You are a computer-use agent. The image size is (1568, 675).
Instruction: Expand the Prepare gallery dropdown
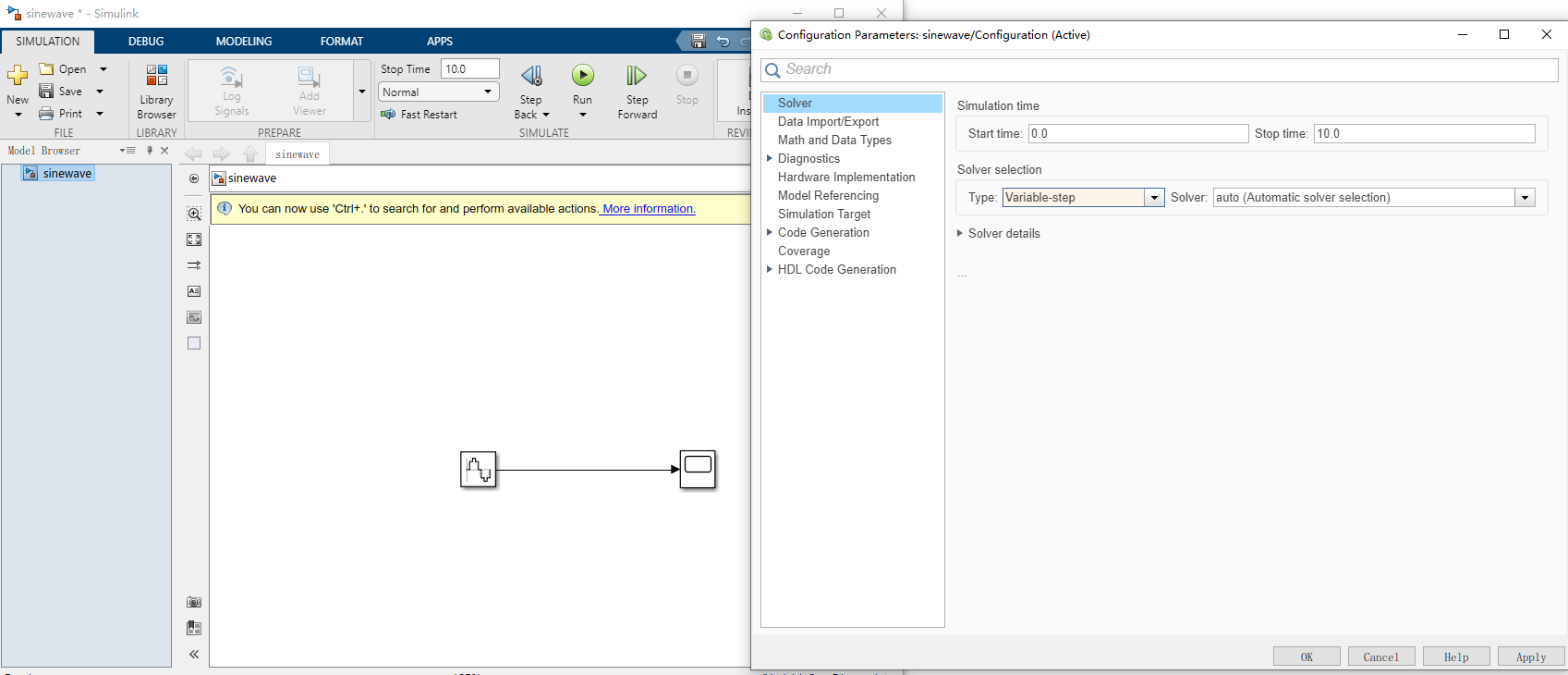tap(362, 92)
